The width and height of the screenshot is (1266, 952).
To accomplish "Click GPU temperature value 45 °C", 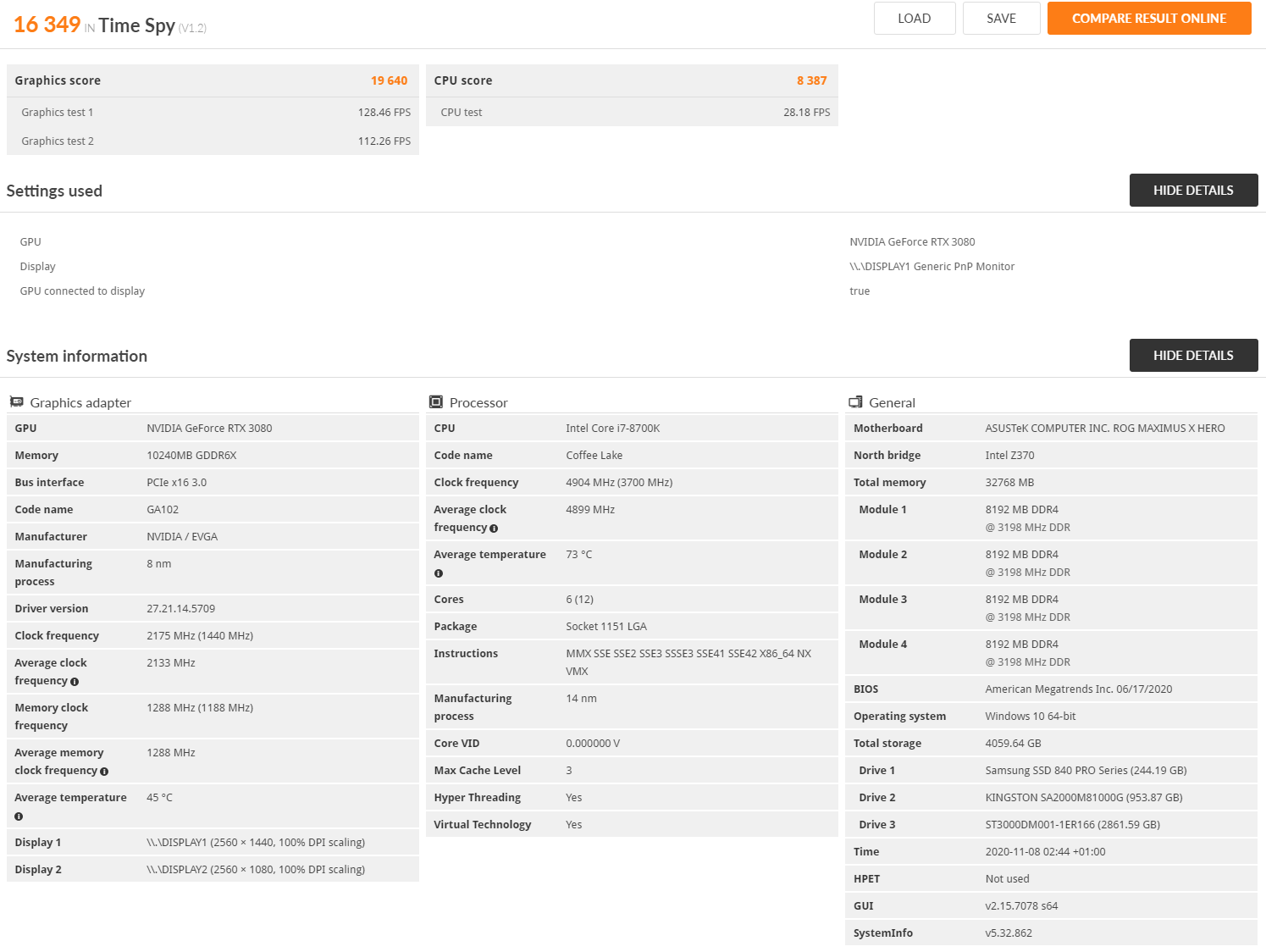I will [x=159, y=797].
